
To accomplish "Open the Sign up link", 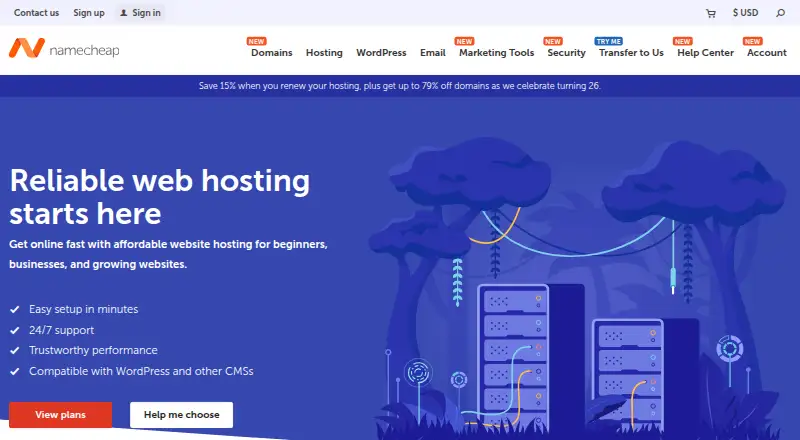I will (89, 13).
